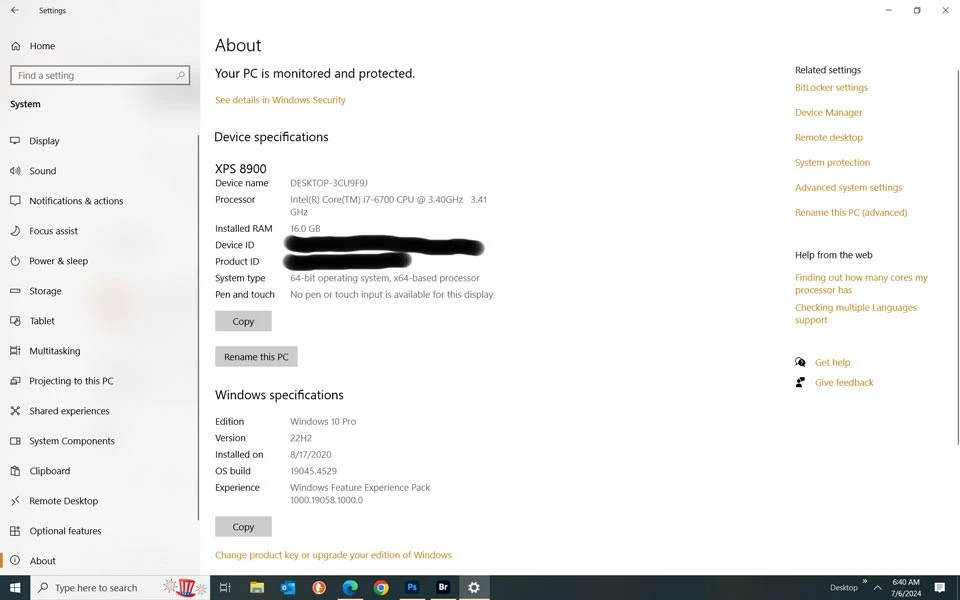This screenshot has height=600, width=960.
Task: Copy Windows specifications with lower Copy button
Action: tap(243, 527)
